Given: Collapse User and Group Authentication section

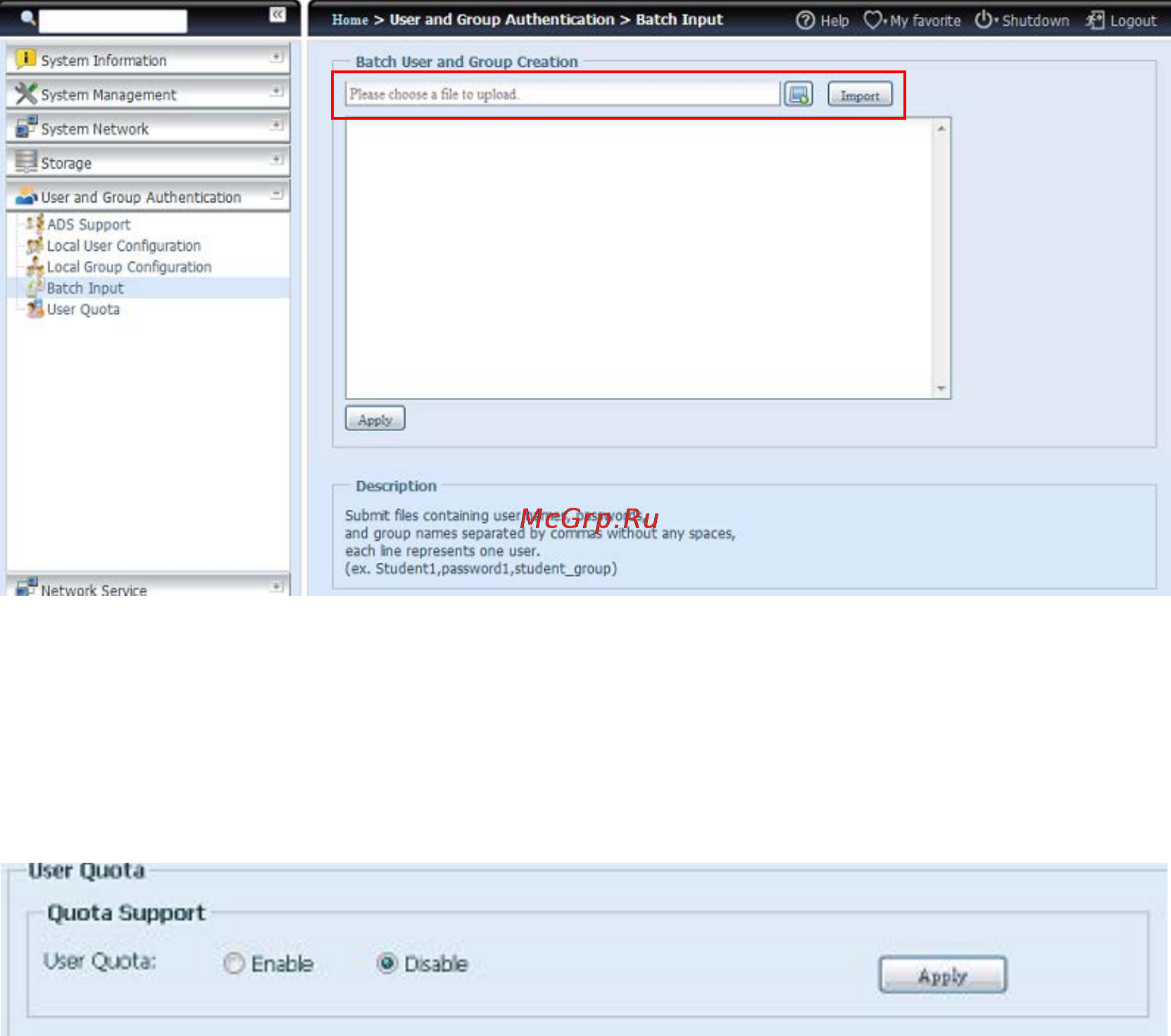Looking at the screenshot, I should tap(277, 194).
